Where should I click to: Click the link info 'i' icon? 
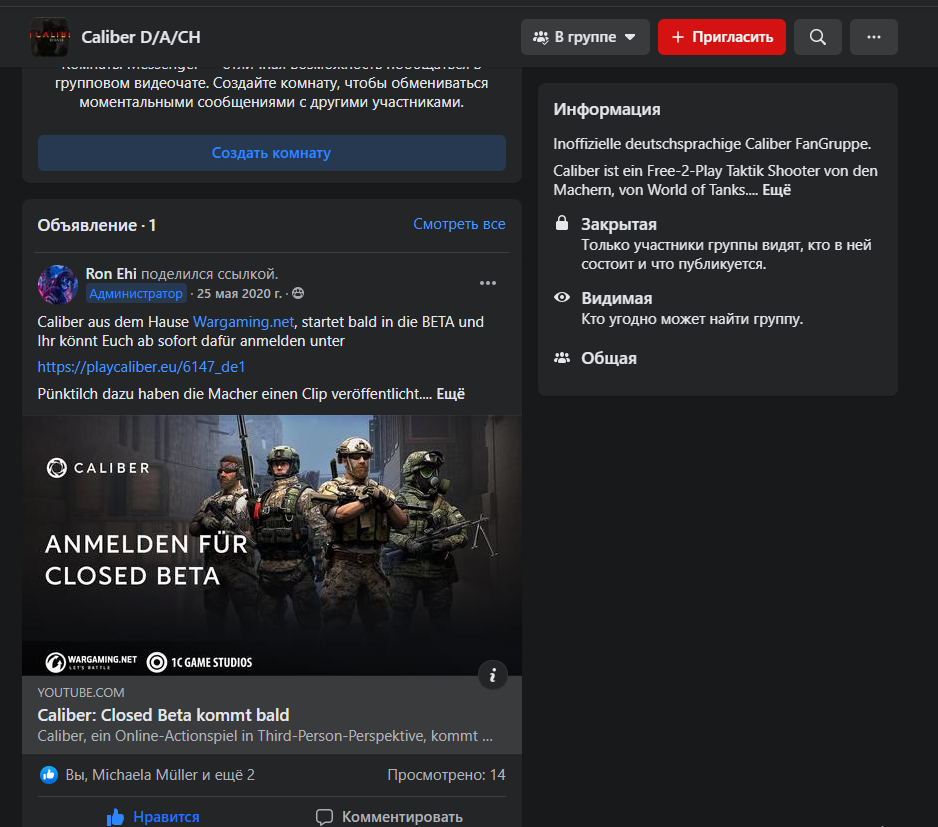click(x=492, y=676)
